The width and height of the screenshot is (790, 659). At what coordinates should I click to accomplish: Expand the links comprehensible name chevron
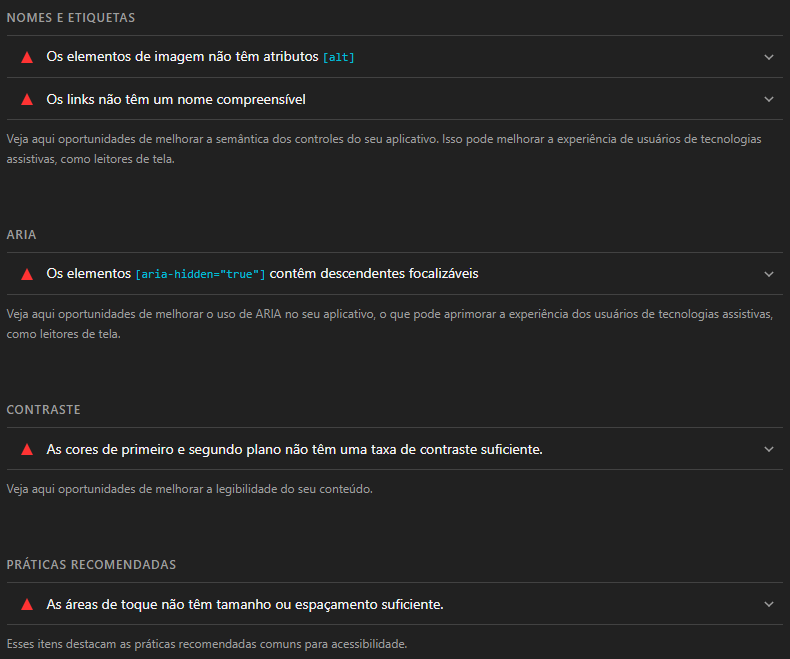click(768, 99)
